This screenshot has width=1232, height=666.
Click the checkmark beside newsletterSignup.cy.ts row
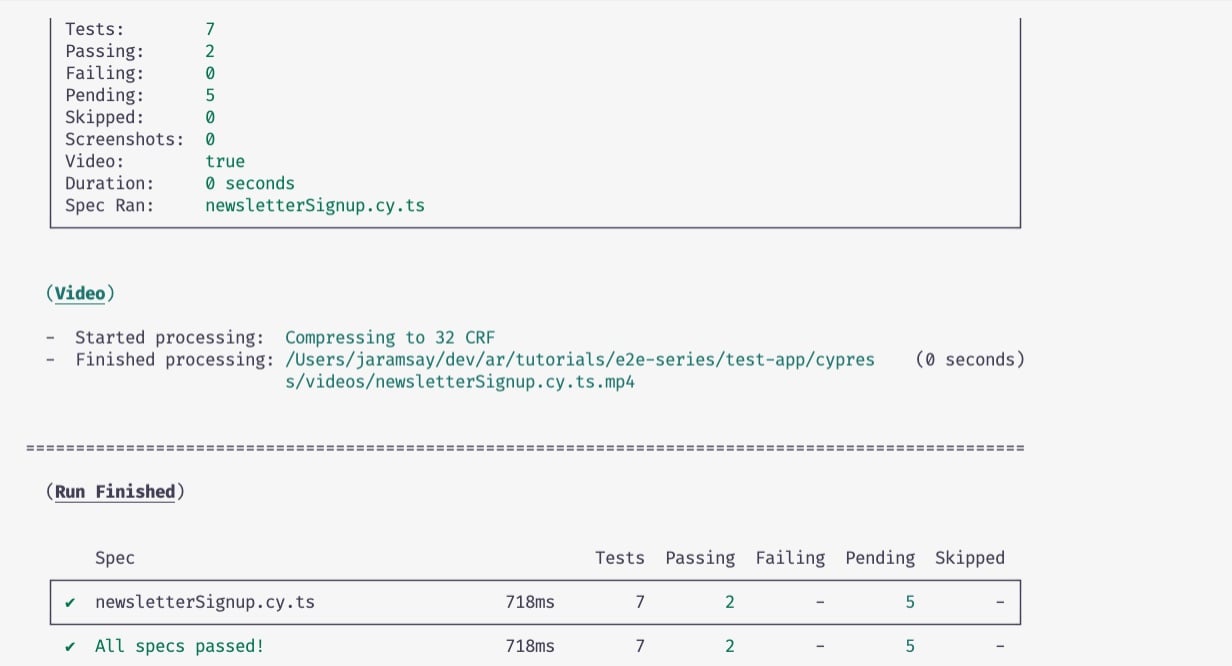70,602
